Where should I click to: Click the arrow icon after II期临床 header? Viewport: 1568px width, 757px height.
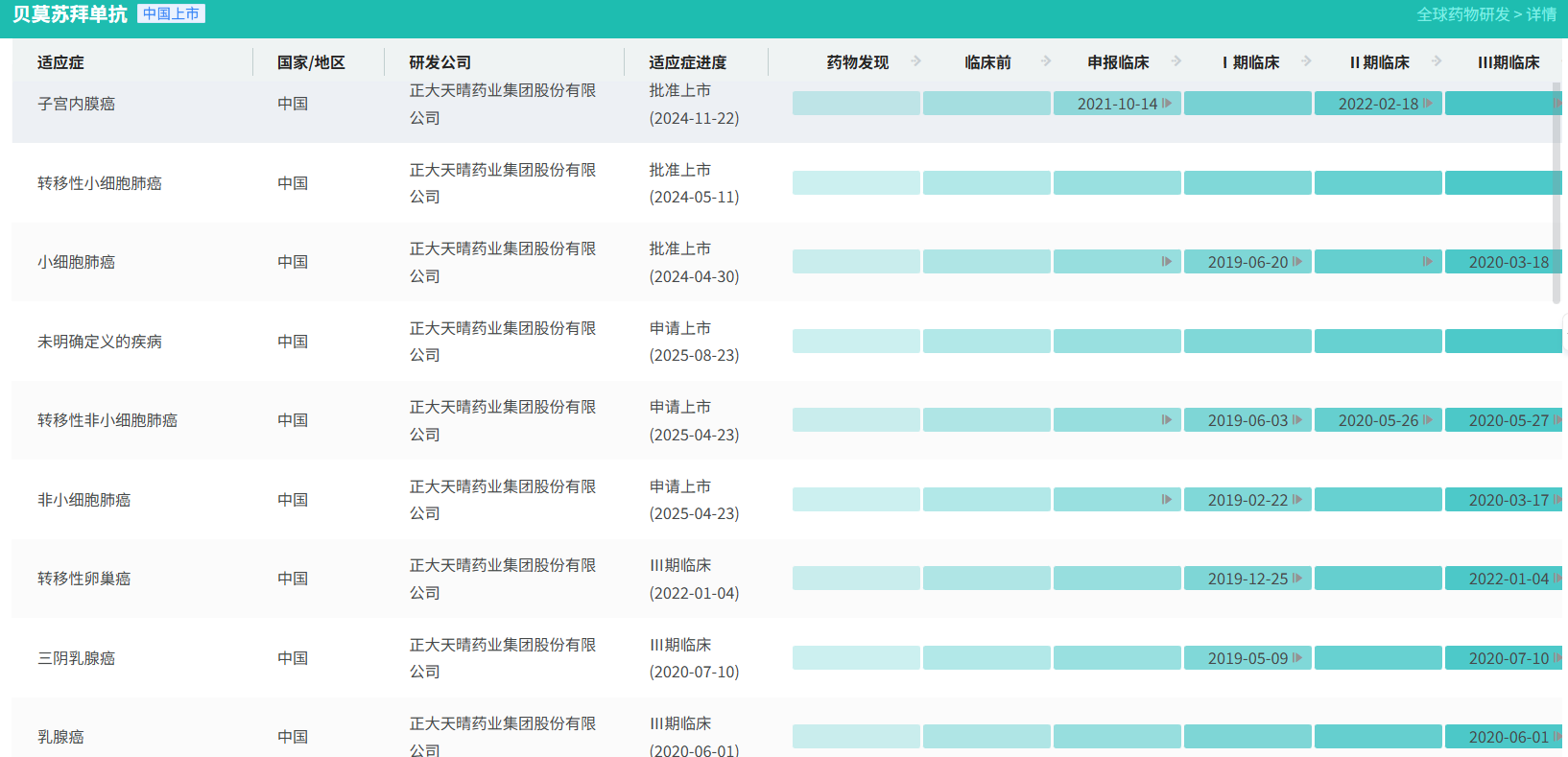click(1437, 61)
